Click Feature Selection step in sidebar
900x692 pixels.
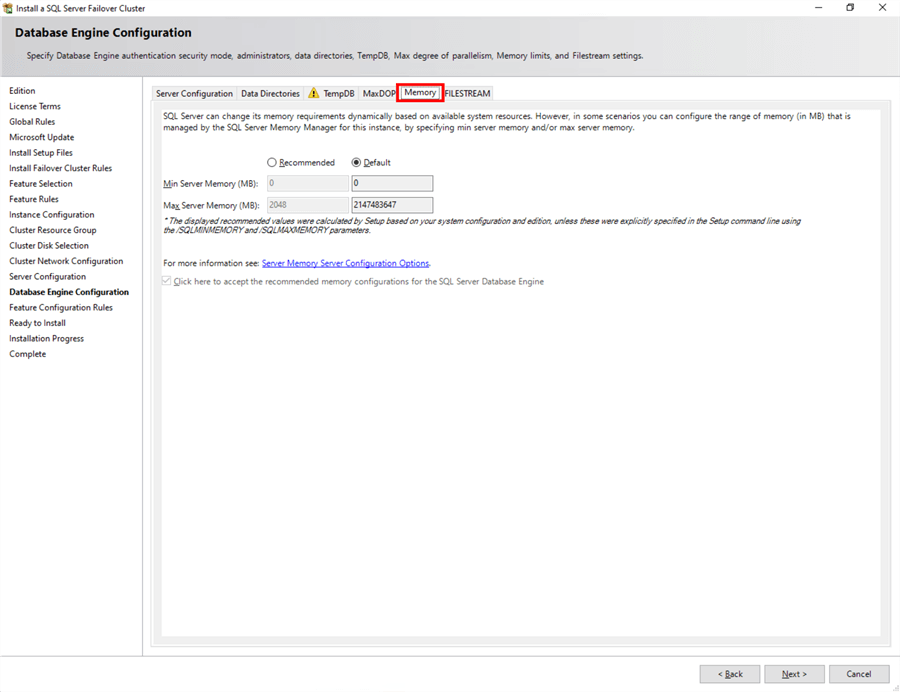click(41, 184)
